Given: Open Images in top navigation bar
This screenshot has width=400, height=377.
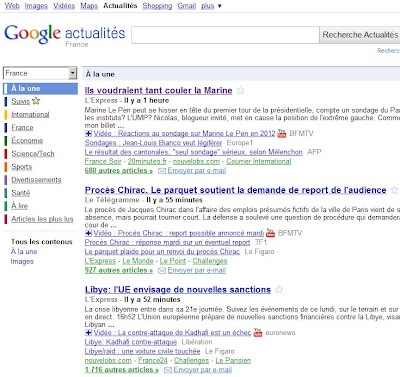Looking at the screenshot, I should point(36,6).
